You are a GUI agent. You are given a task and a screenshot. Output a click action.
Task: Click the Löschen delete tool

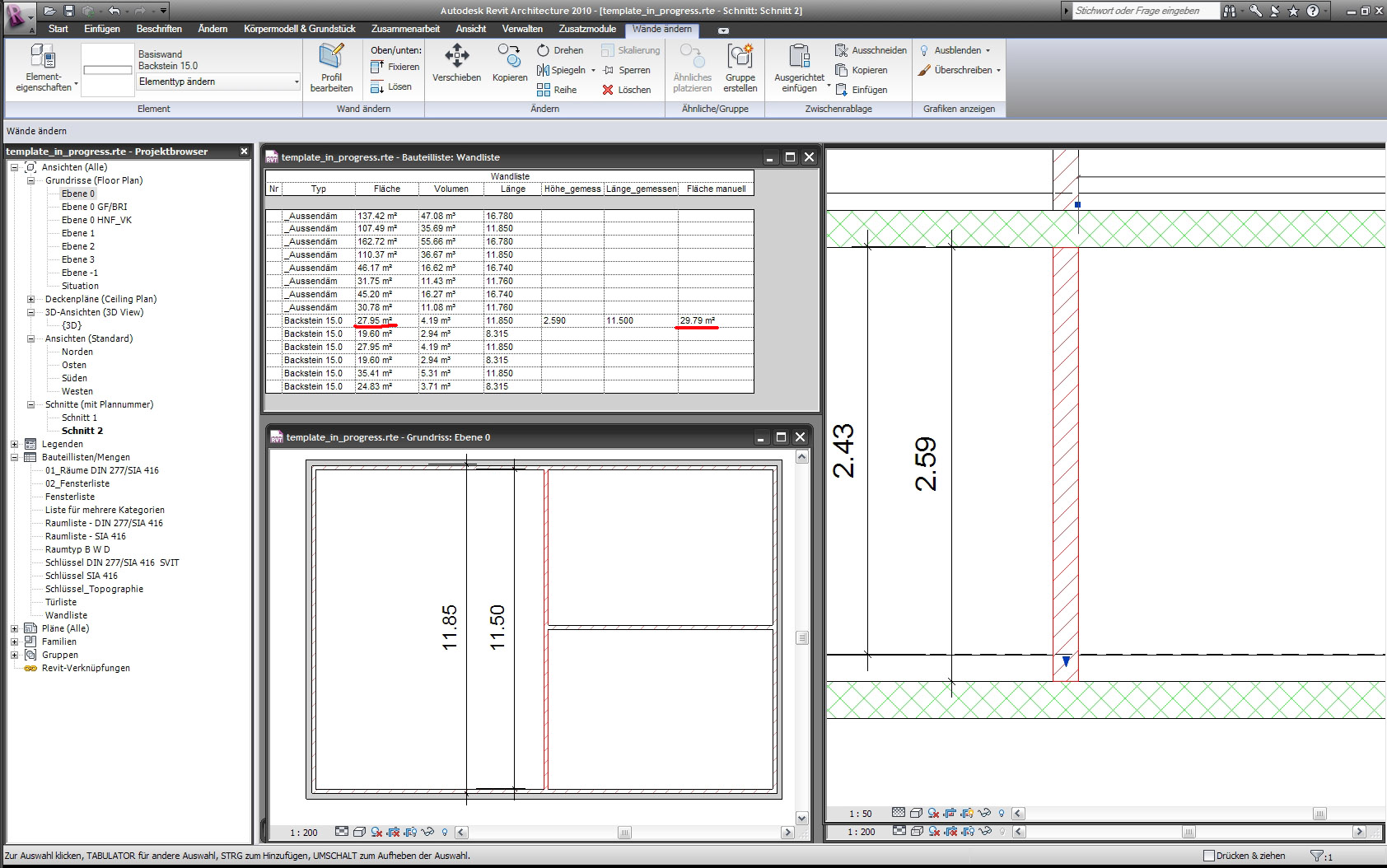(x=626, y=90)
